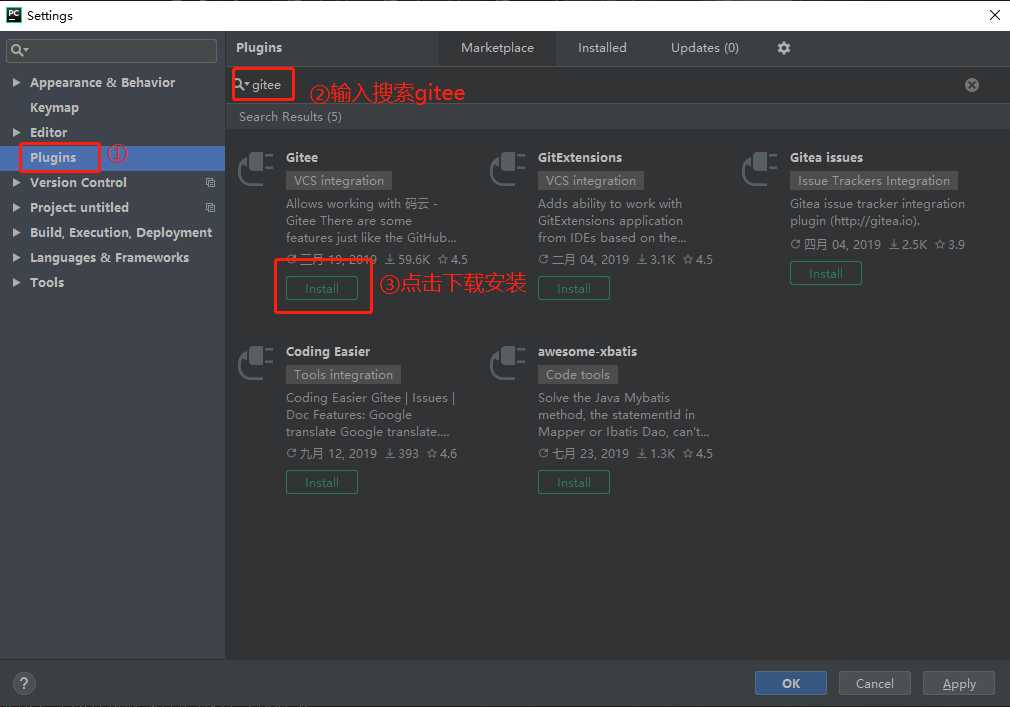Select Plugins in the settings tree
This screenshot has height=707, width=1010.
coord(53,158)
